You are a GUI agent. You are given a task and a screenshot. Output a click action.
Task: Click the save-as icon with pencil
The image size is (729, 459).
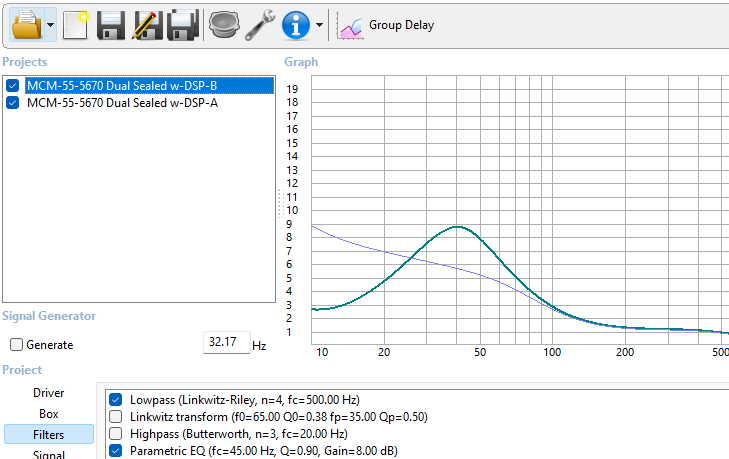146,25
